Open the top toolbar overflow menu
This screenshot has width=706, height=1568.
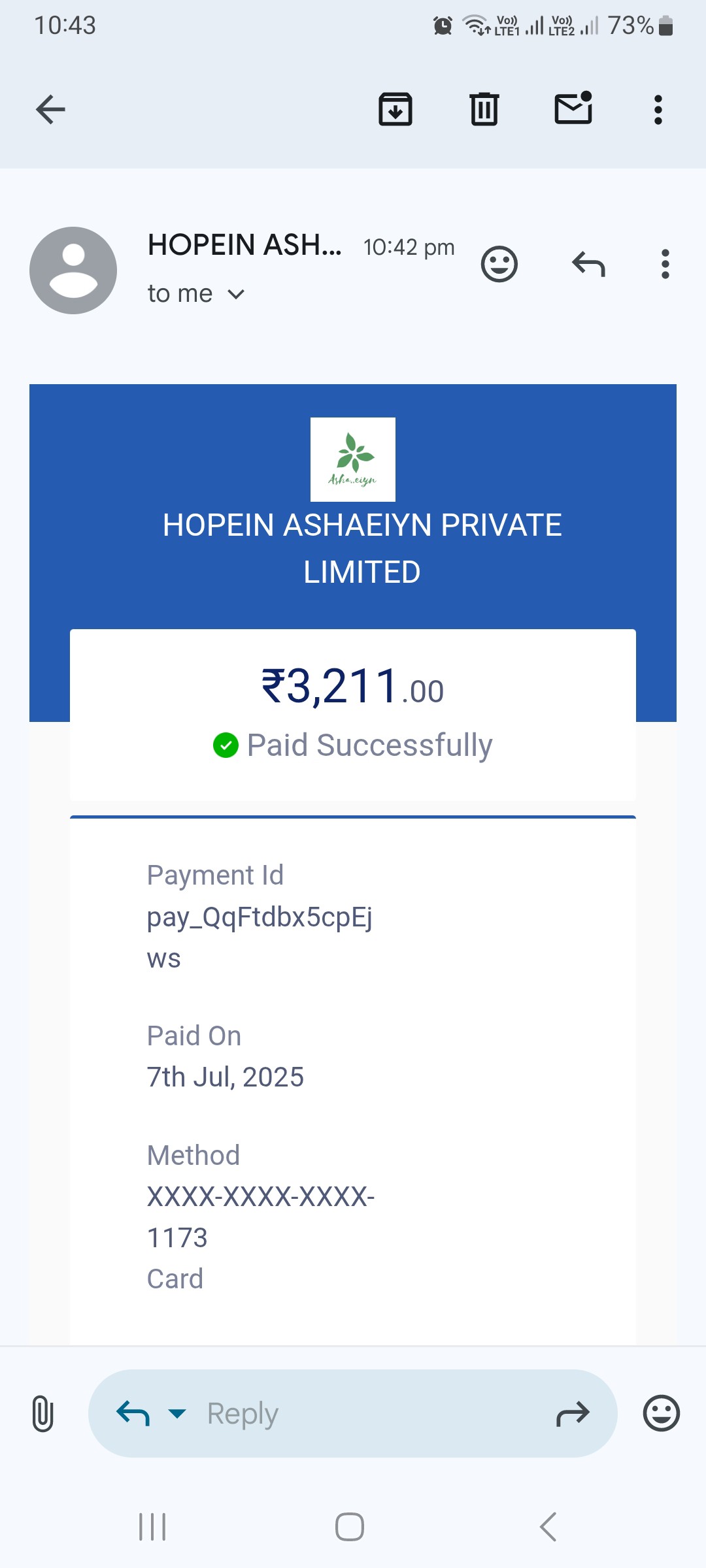pos(658,109)
